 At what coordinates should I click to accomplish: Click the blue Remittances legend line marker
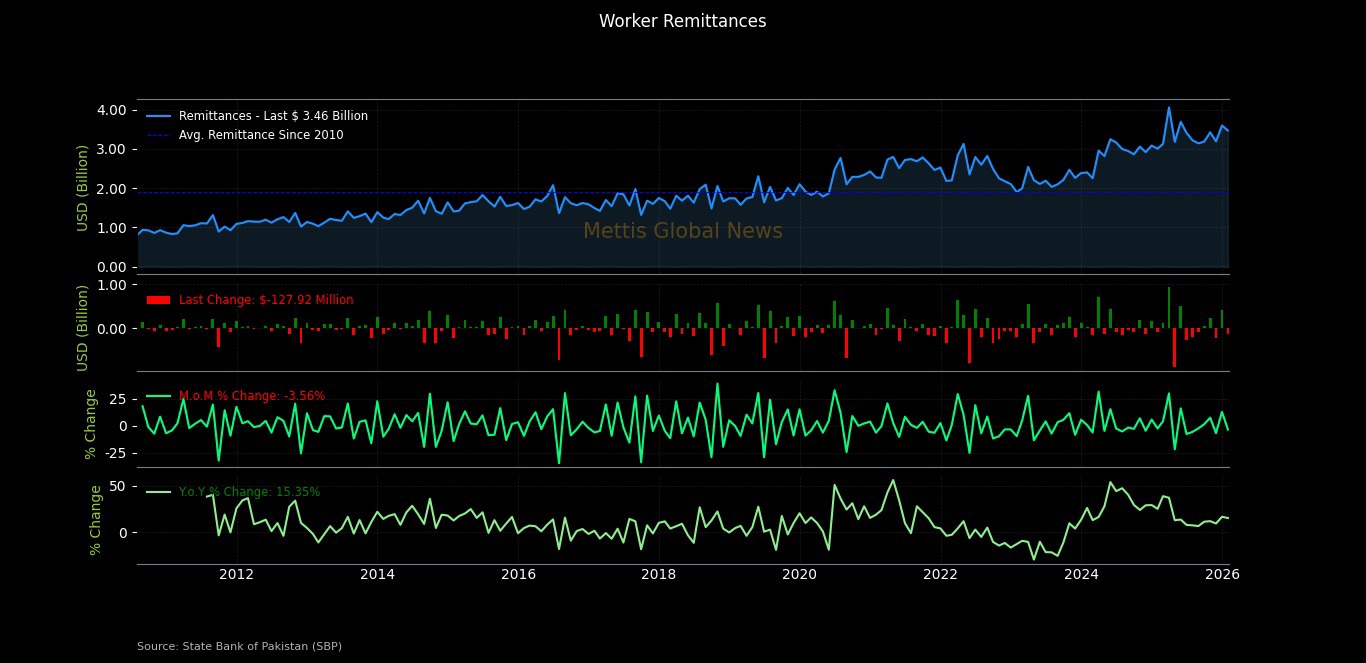[x=159, y=116]
